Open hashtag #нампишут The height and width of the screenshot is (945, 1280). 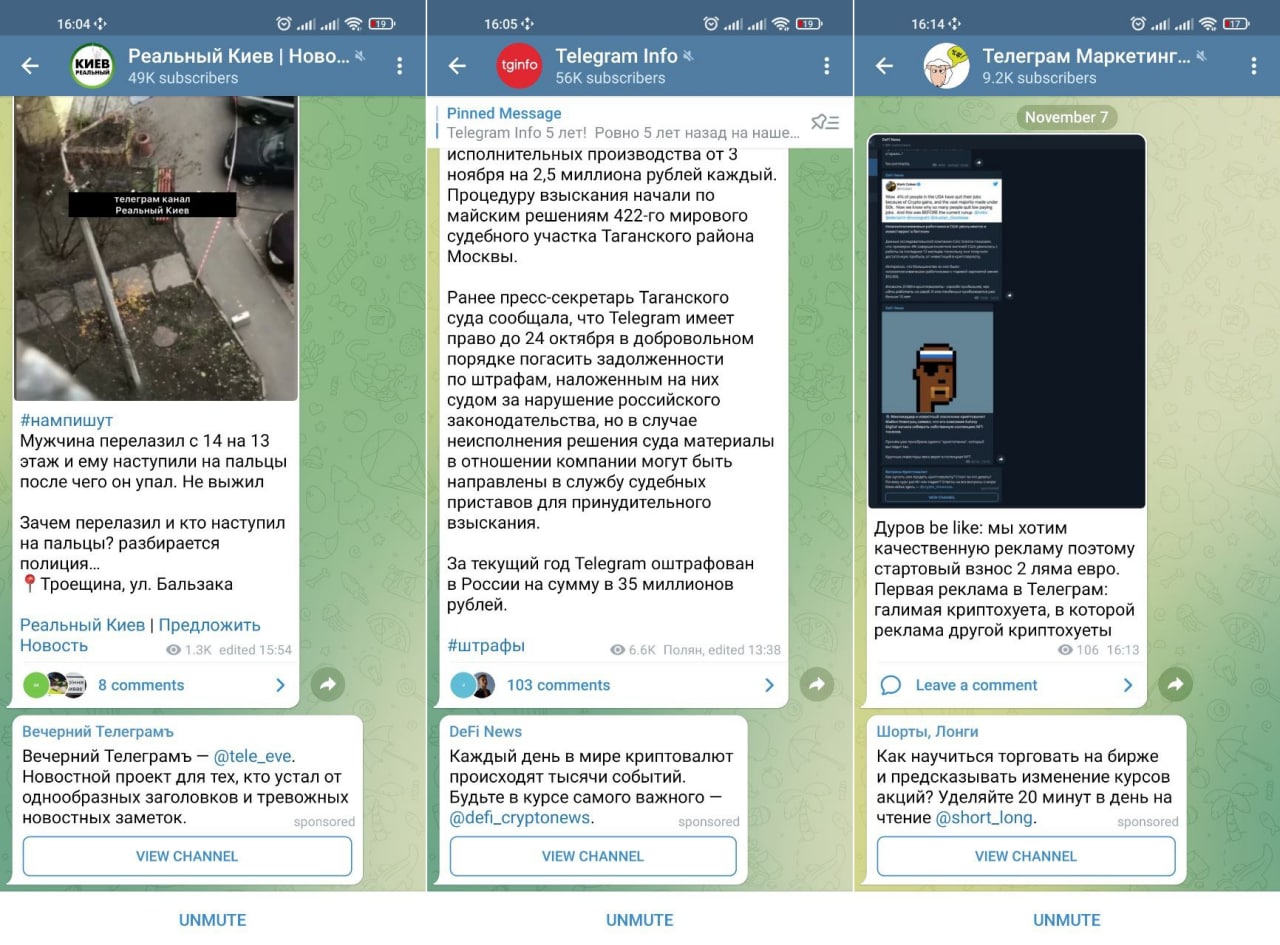[67, 420]
